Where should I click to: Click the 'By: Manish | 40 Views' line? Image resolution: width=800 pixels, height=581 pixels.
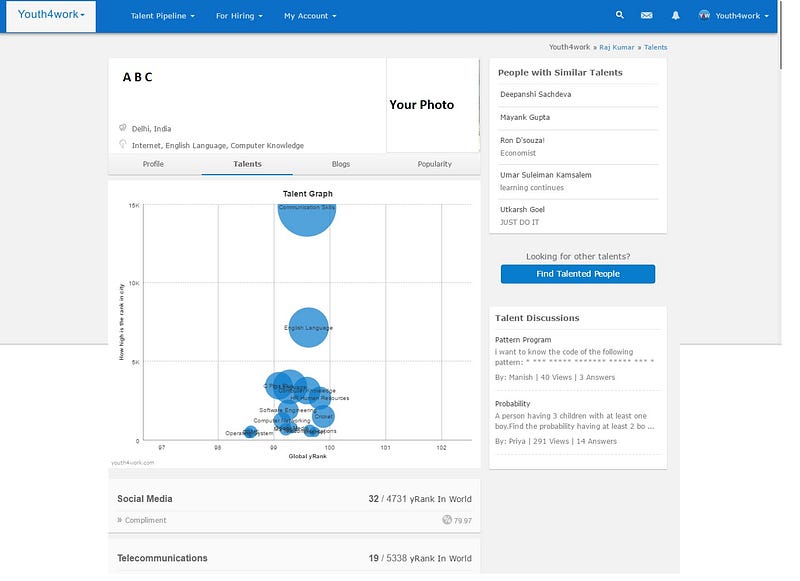(x=555, y=377)
